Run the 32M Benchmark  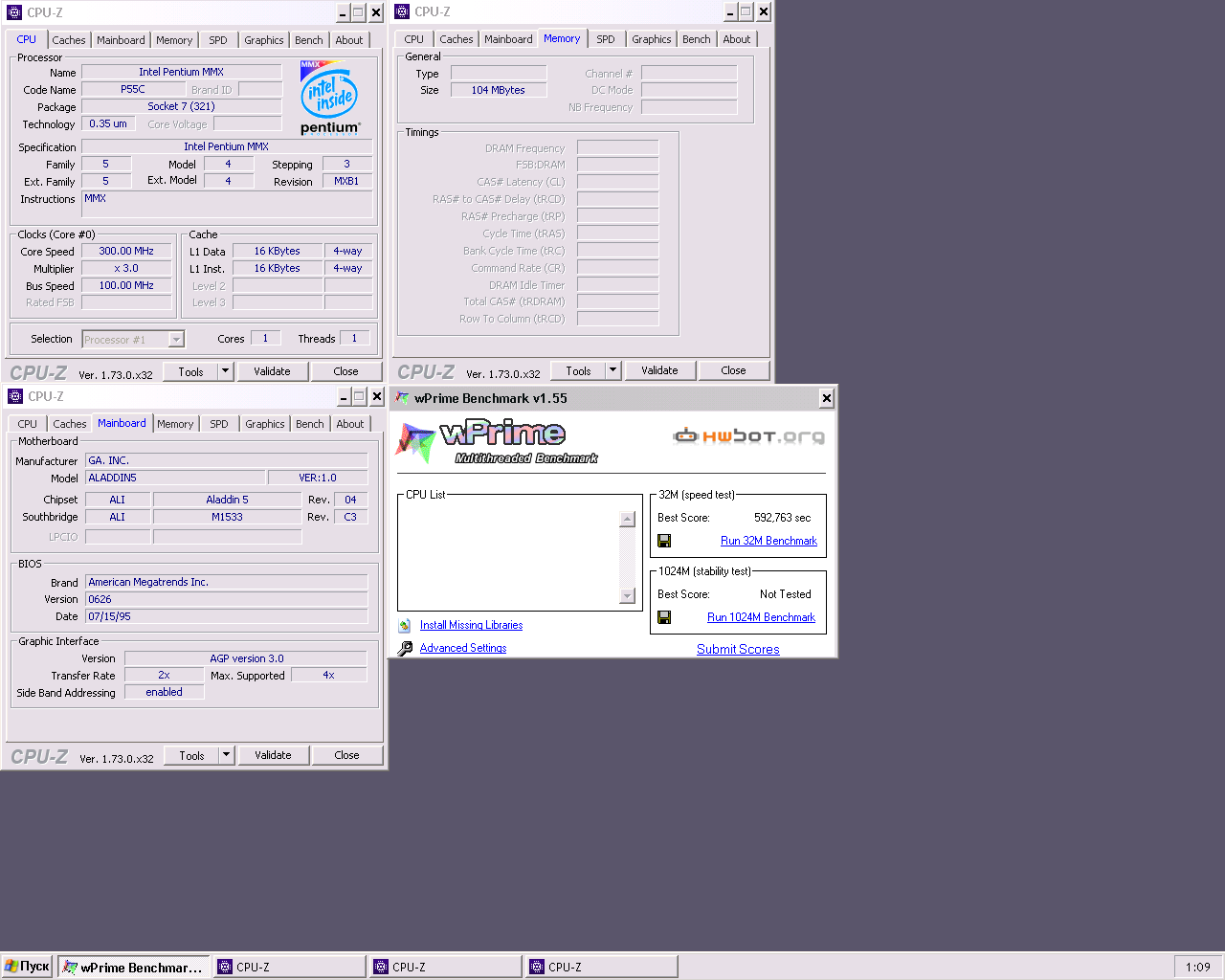point(768,541)
